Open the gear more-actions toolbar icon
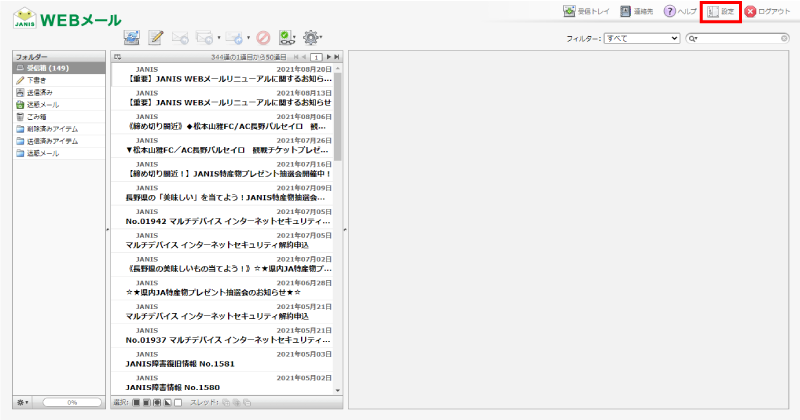800x420 pixels. (312, 37)
